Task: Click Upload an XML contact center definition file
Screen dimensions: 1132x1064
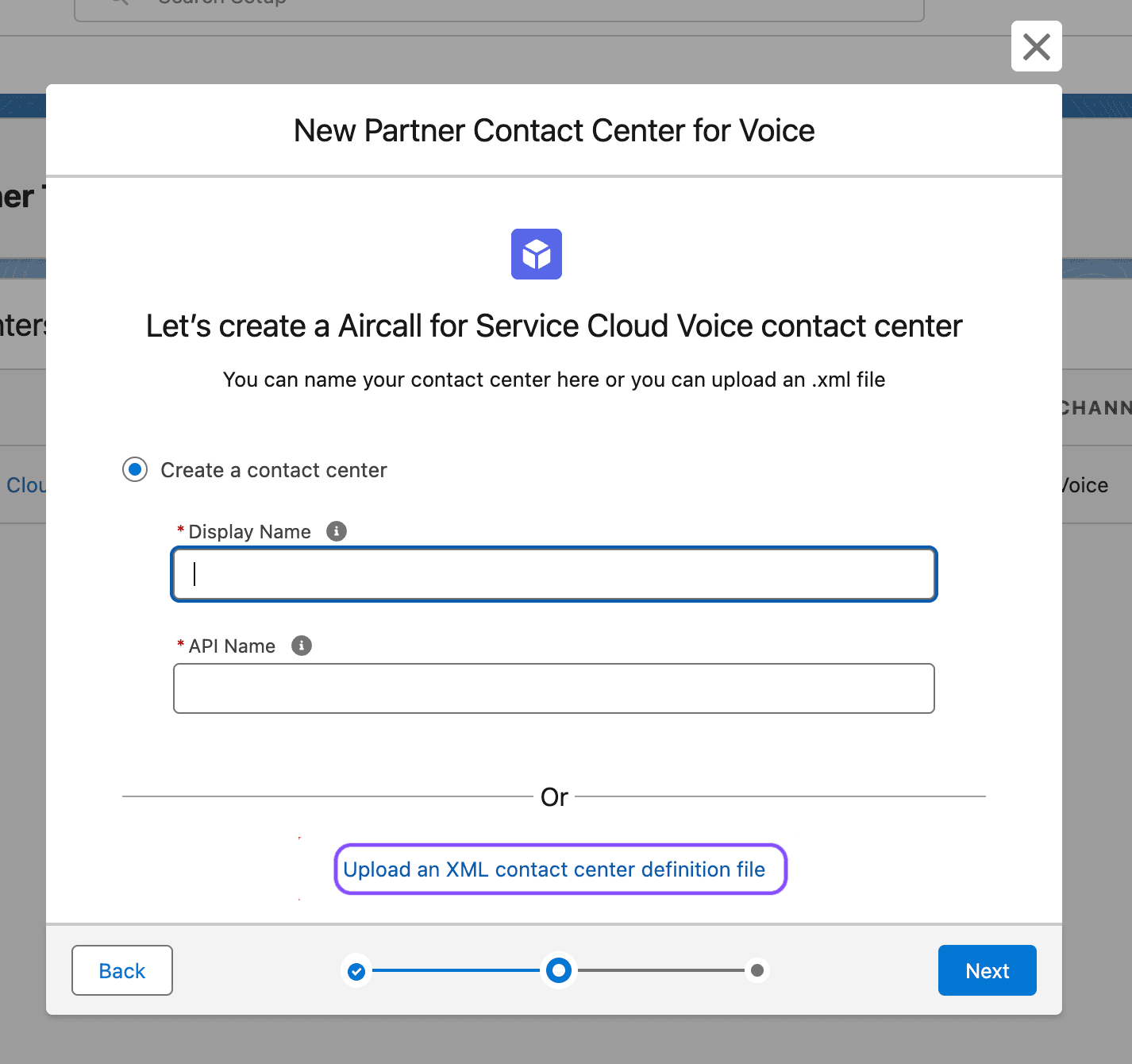Action: (x=560, y=869)
